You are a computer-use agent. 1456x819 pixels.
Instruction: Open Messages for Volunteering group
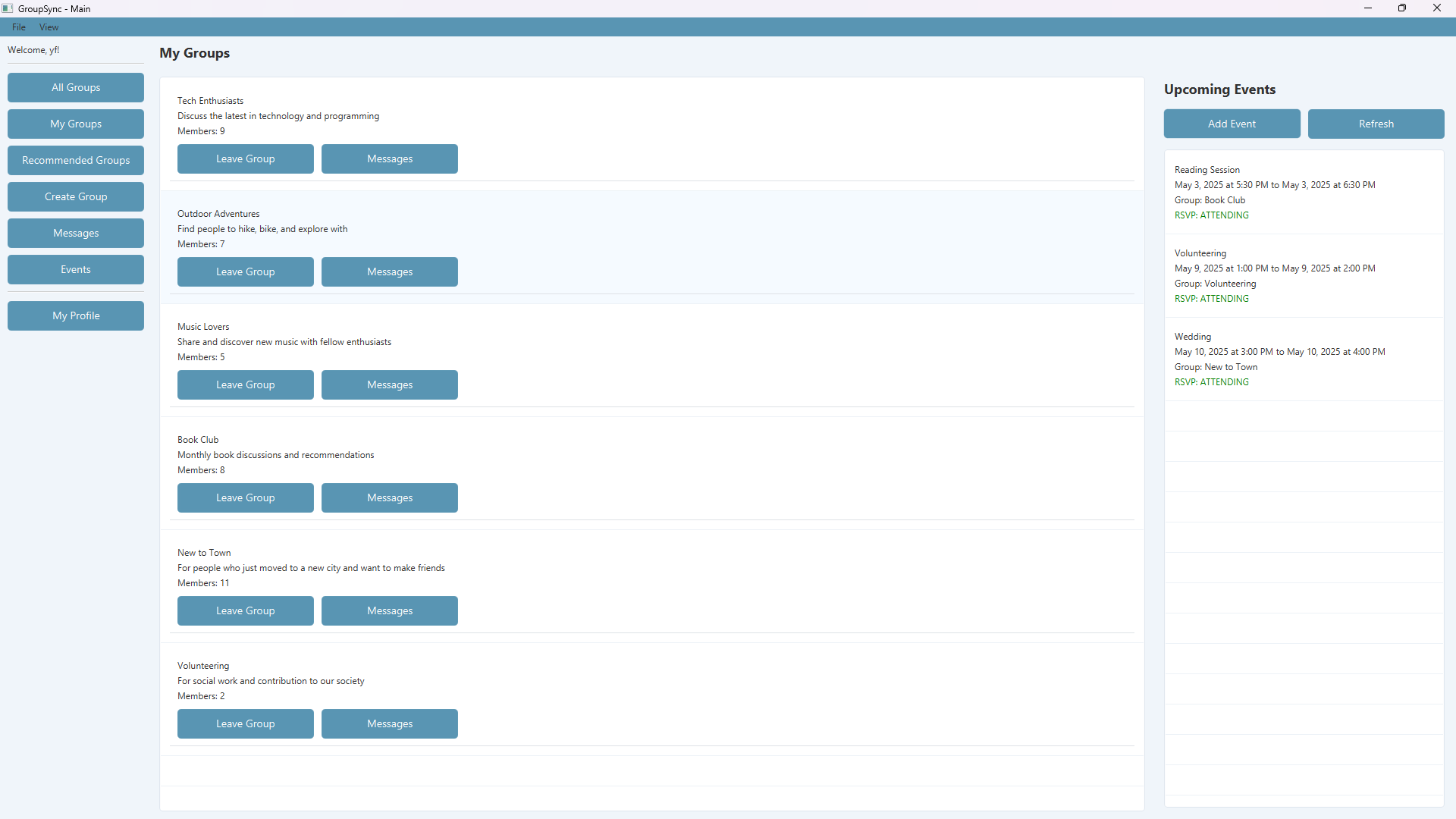click(x=389, y=723)
